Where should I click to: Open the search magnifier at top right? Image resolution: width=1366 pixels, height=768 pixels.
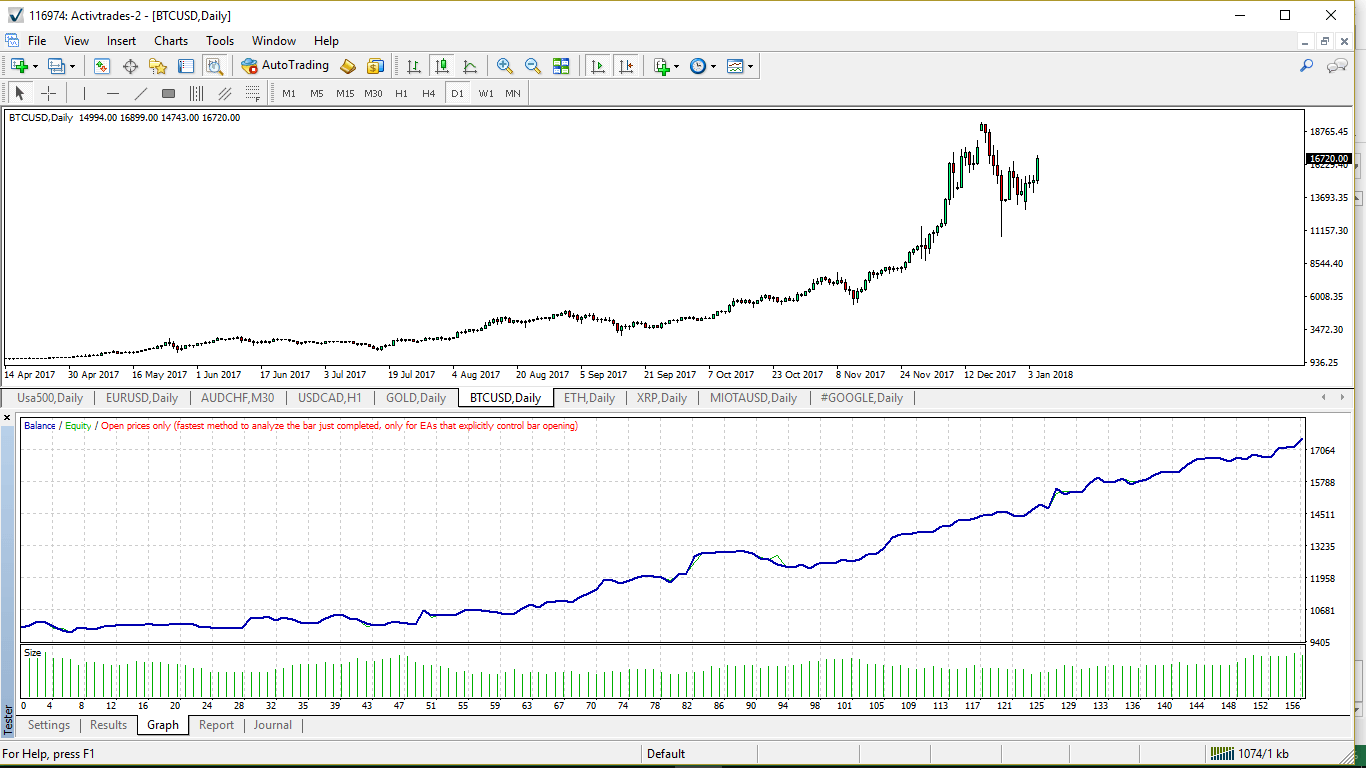[x=1306, y=66]
